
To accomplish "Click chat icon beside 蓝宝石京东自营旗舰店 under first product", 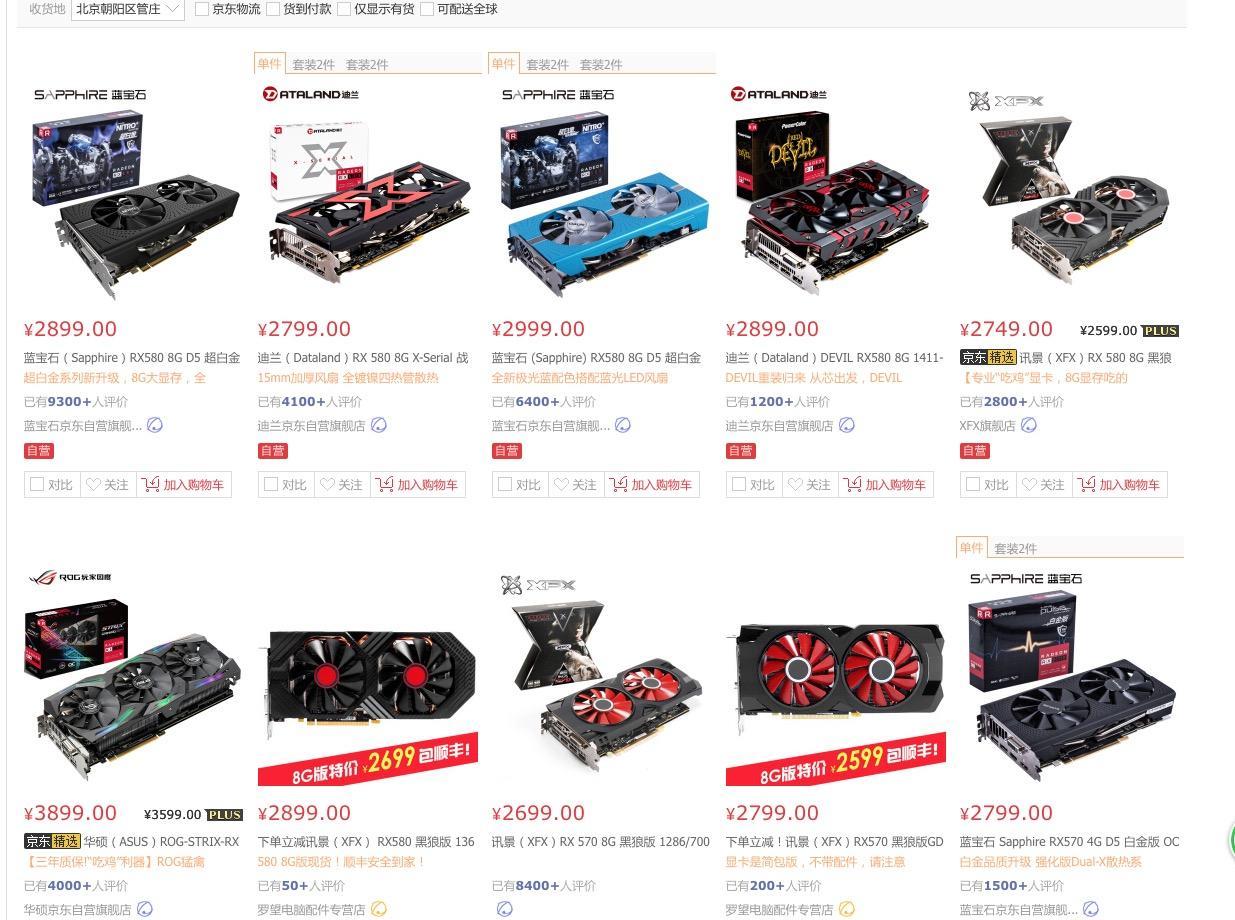I will point(155,425).
